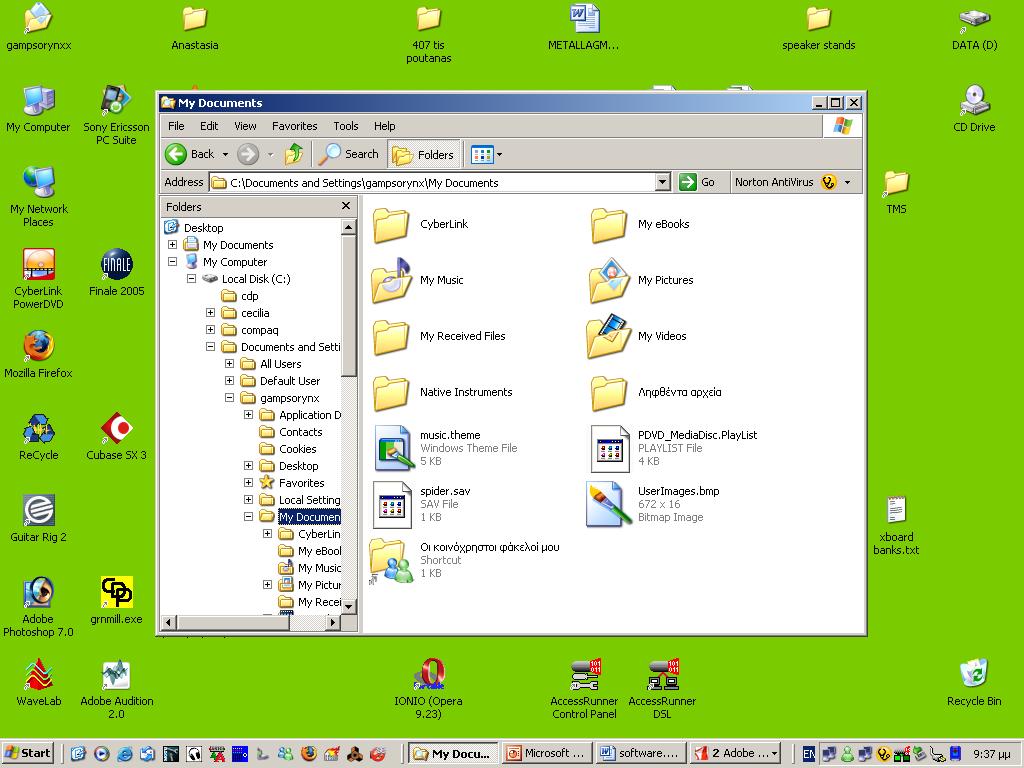
Task: Click the Norton AntiVirus toolbar button
Action: coord(785,182)
